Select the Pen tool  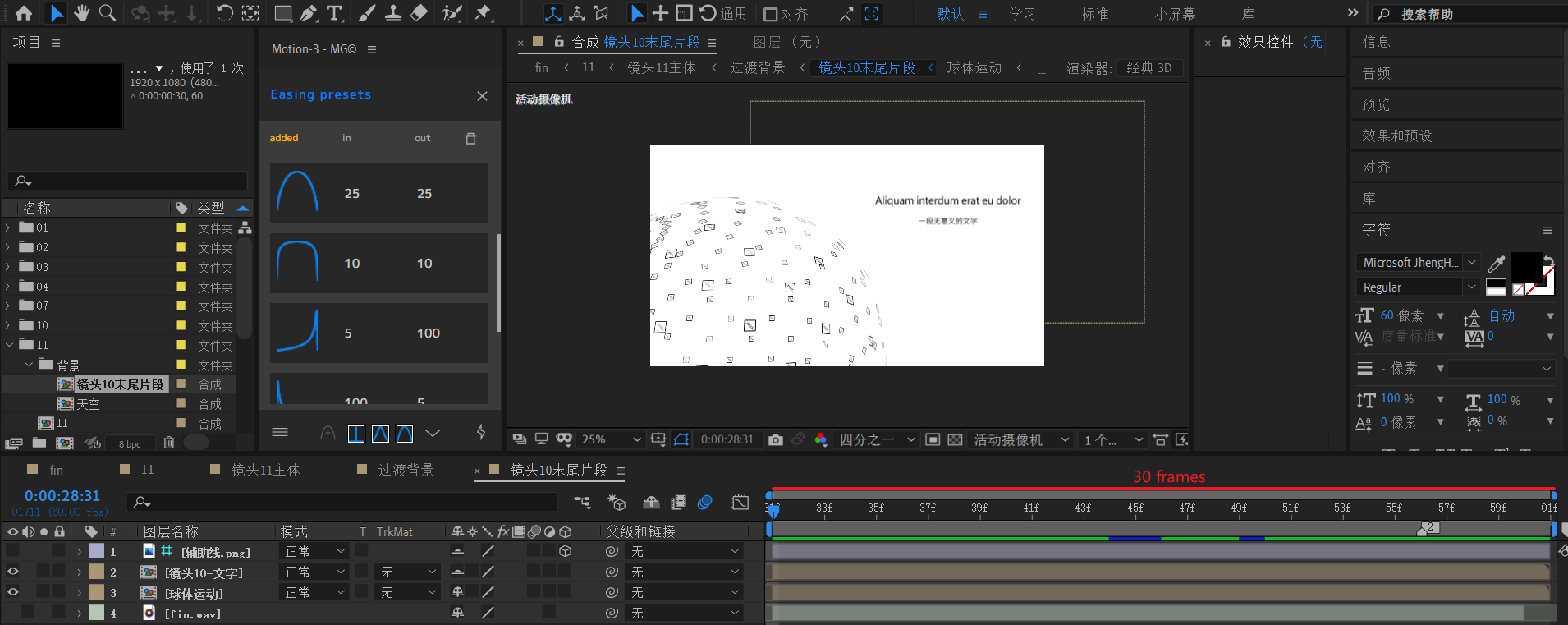309,13
